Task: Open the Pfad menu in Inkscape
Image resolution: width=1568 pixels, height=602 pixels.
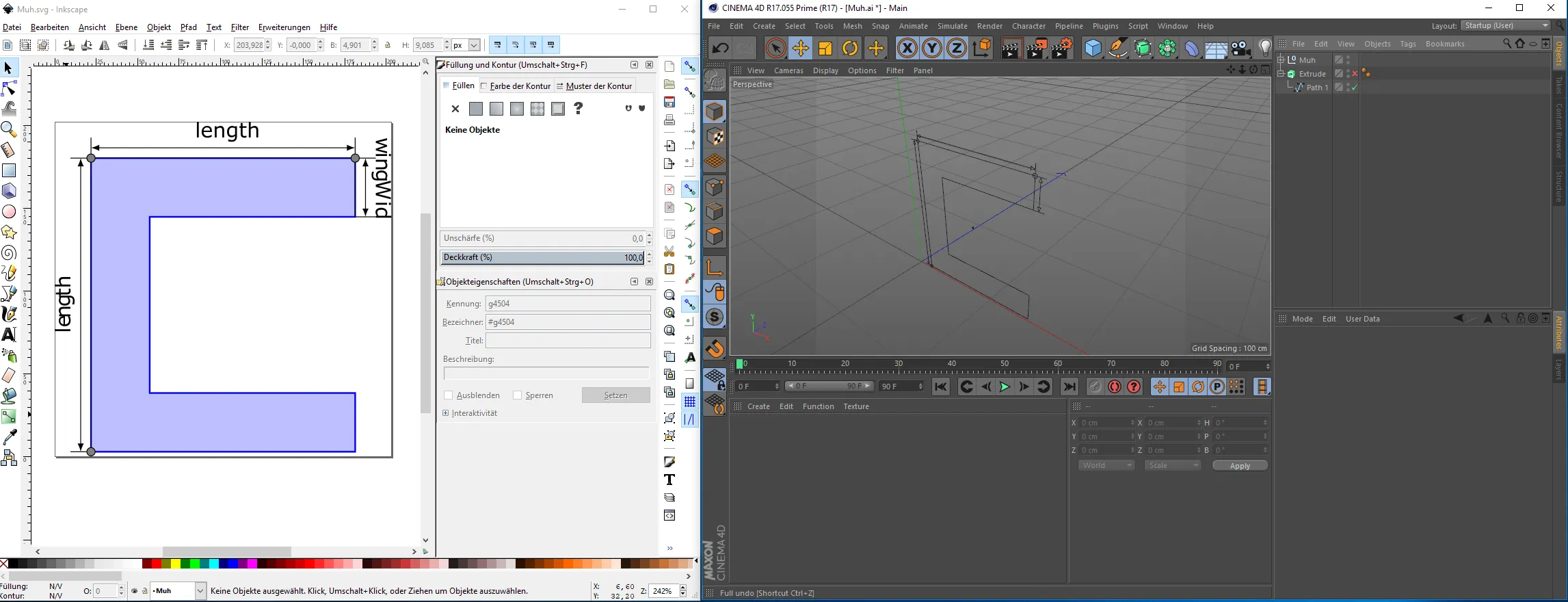Action: click(188, 27)
